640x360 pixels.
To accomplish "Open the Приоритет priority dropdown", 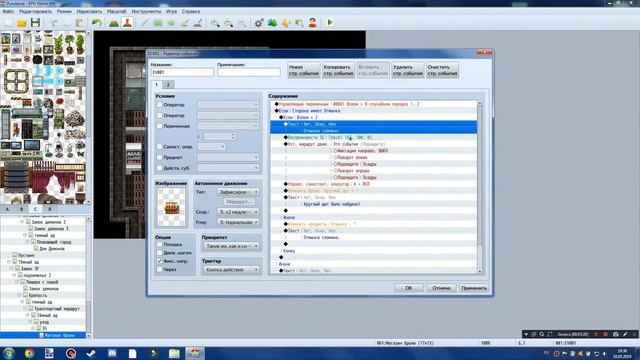I will click(x=231, y=246).
